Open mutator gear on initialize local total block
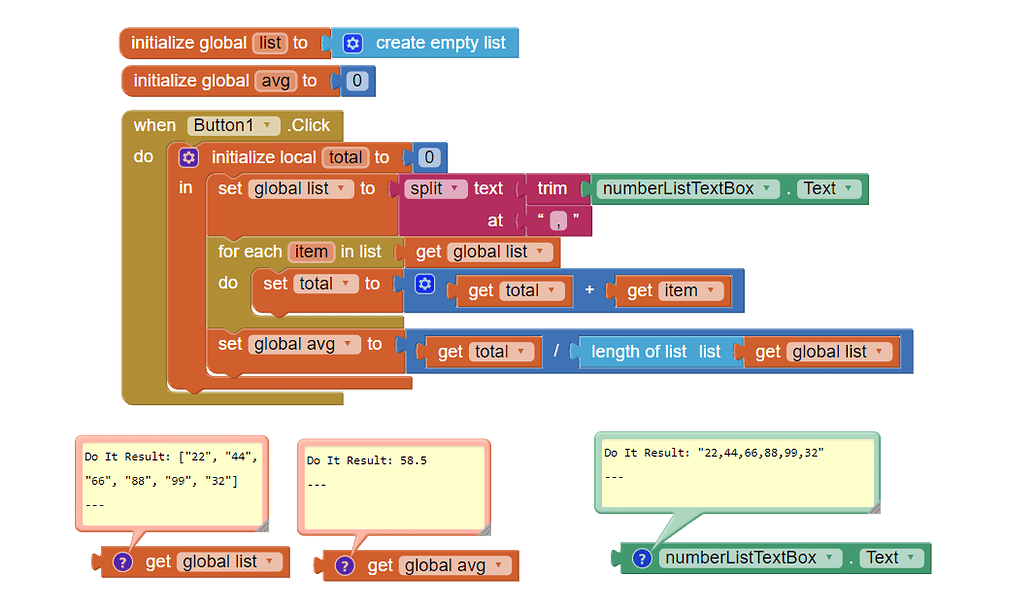1035x610 pixels. tap(189, 157)
